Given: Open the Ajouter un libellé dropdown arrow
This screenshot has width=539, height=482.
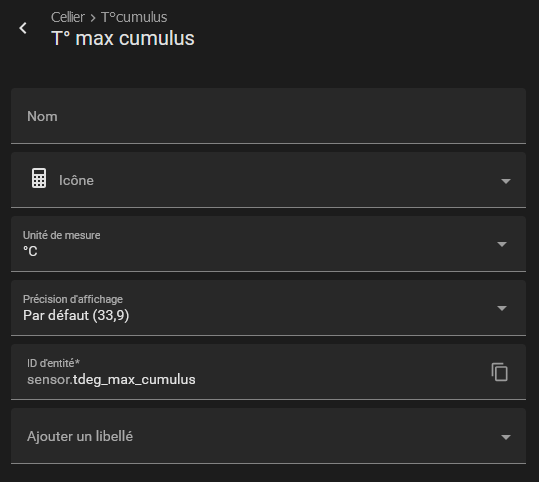Looking at the screenshot, I should (x=506, y=437).
